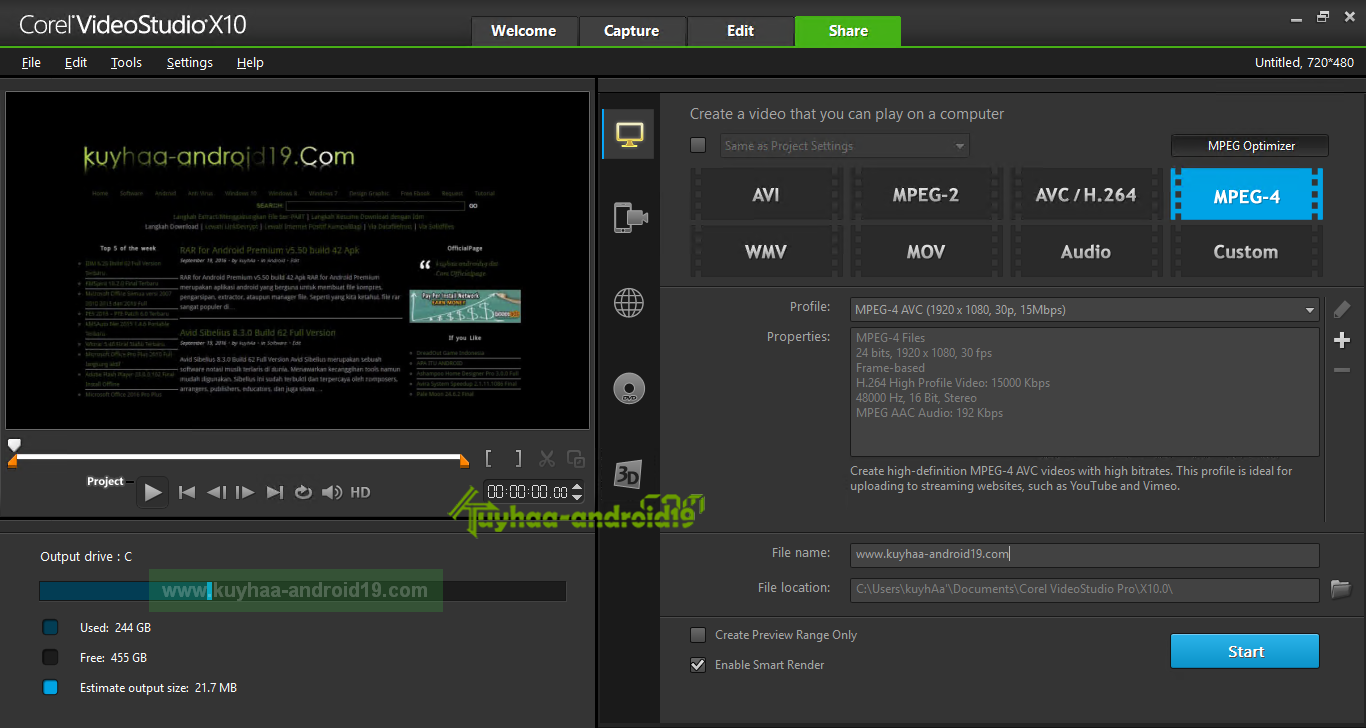Switch to the Capture tab

(x=632, y=31)
